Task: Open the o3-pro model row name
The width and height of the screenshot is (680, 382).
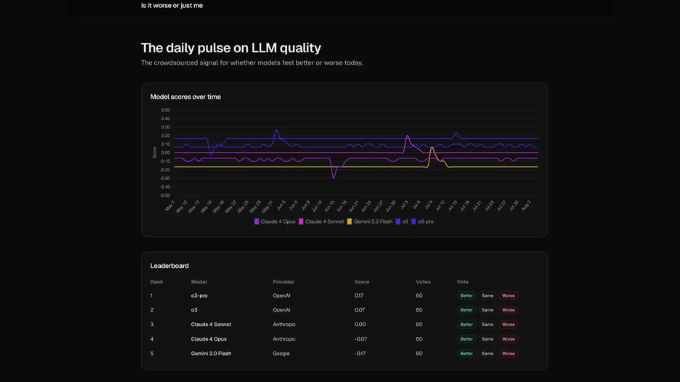Action: click(x=199, y=296)
